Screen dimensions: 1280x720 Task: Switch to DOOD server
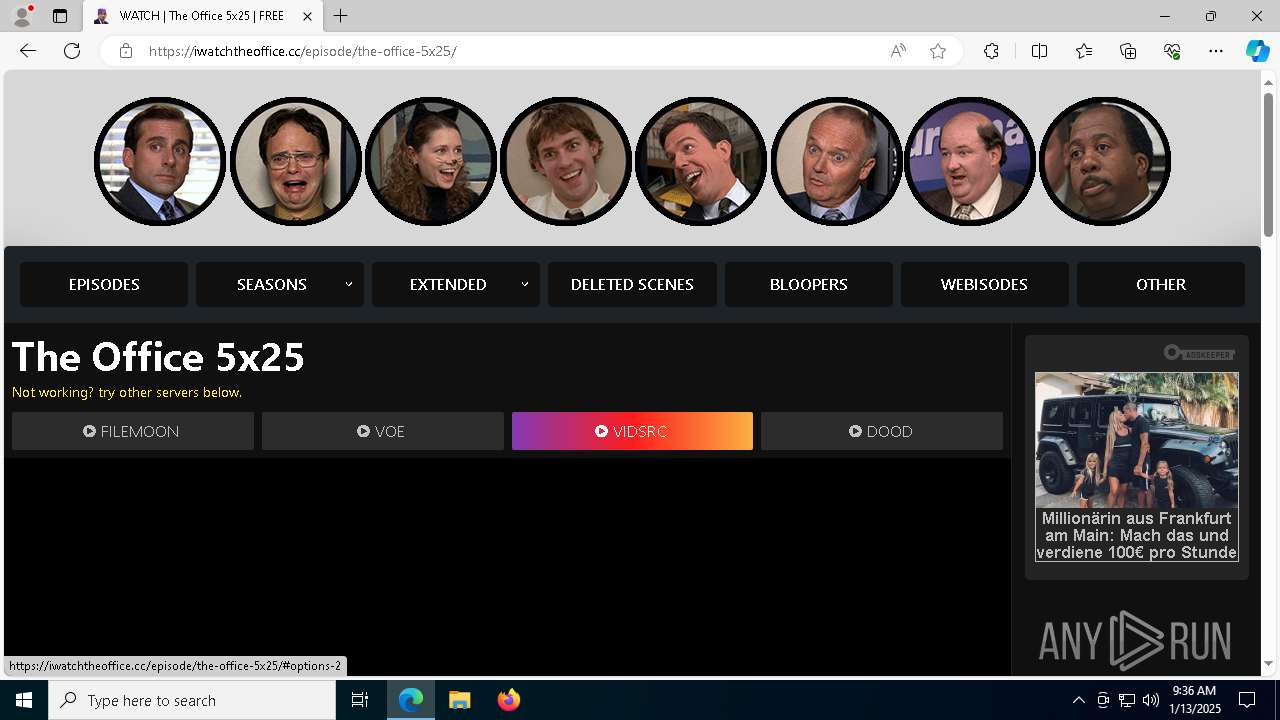click(882, 431)
